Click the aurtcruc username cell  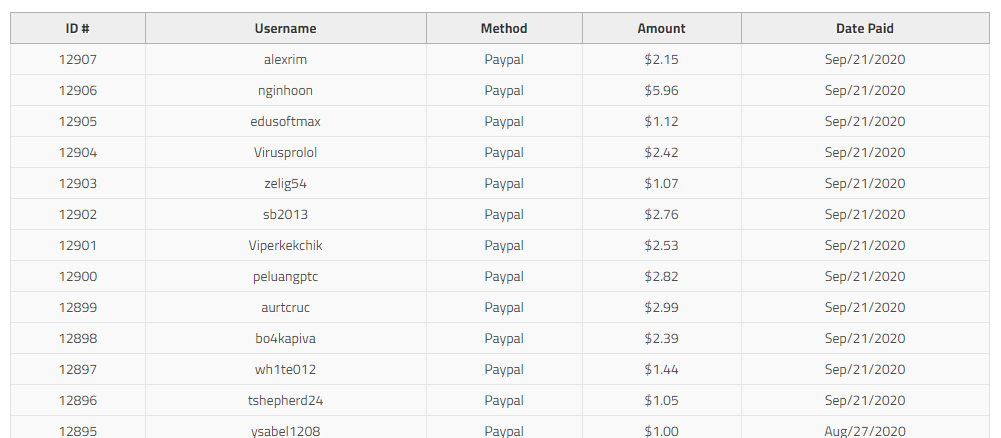[x=285, y=307]
